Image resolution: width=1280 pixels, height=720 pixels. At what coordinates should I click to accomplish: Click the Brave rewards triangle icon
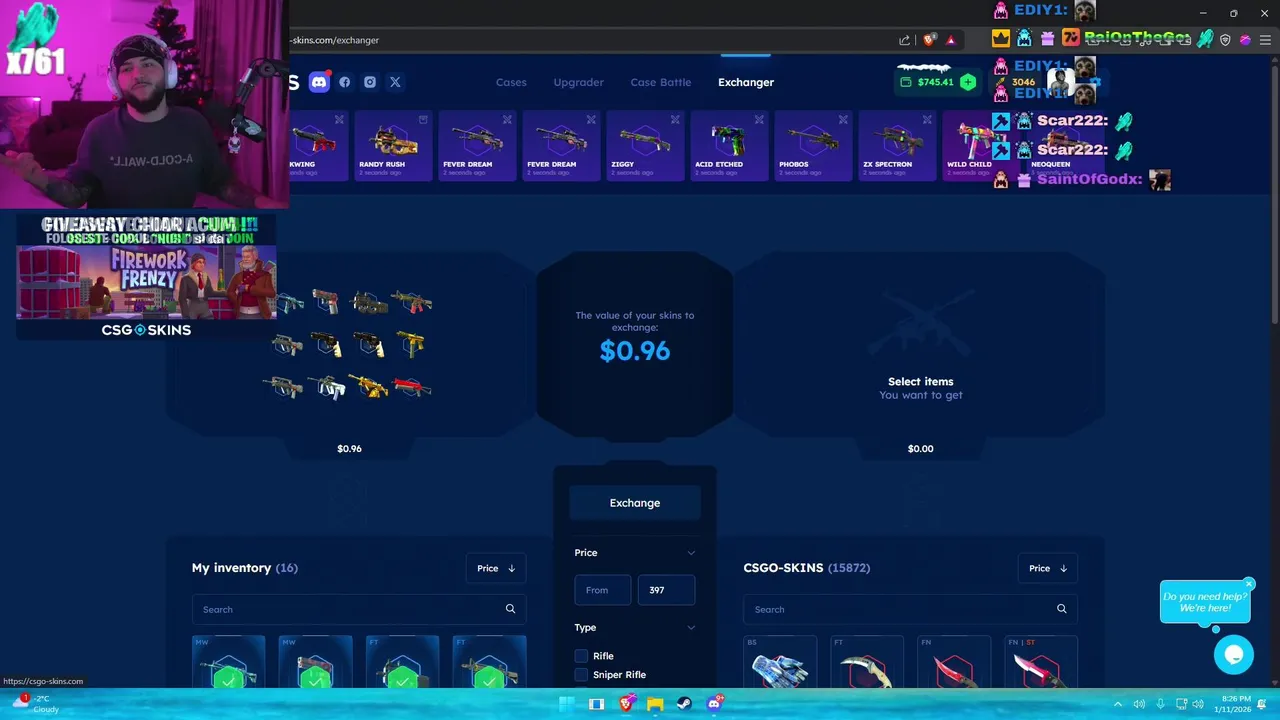coord(951,40)
